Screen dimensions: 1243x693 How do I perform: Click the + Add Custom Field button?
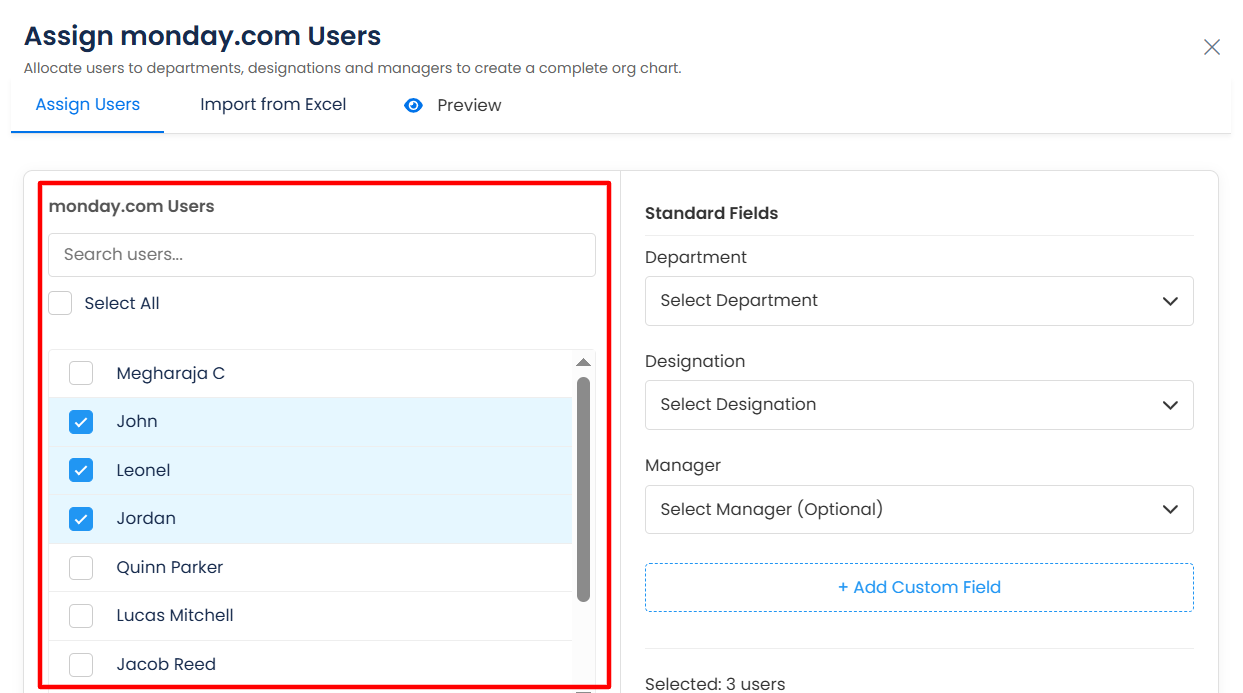tap(919, 587)
